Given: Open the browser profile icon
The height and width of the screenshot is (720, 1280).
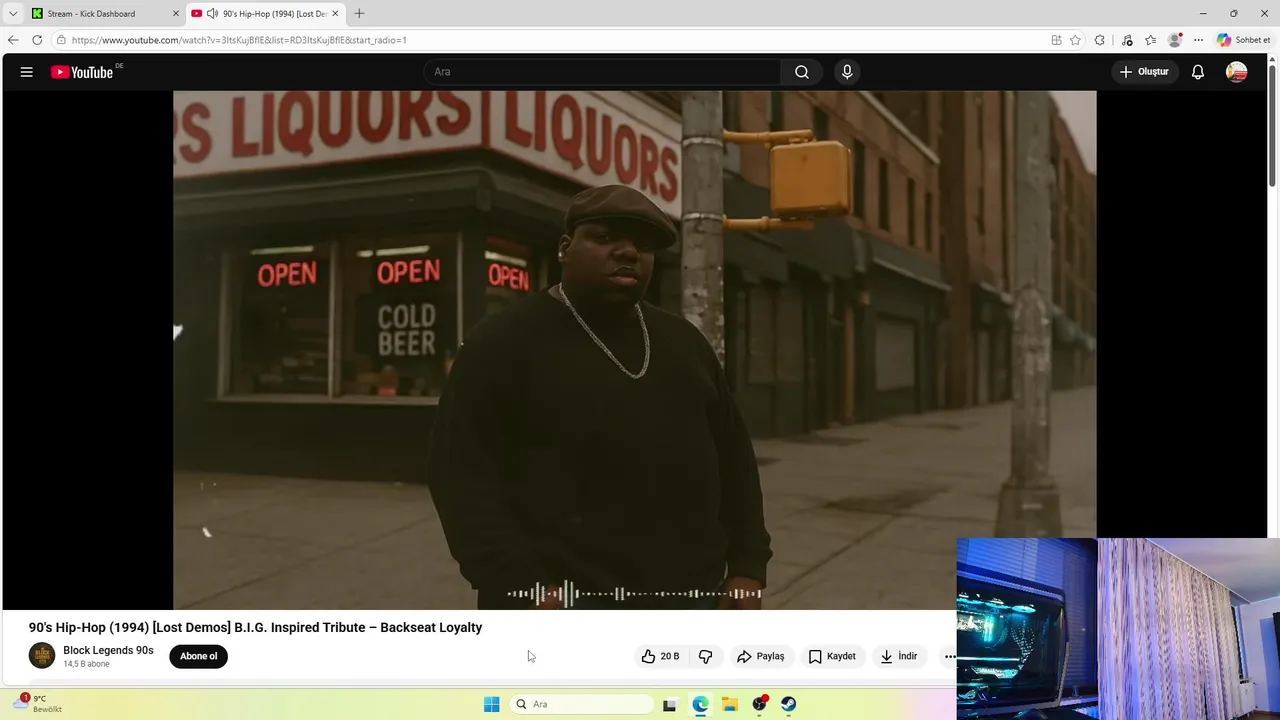Looking at the screenshot, I should pos(1175,40).
